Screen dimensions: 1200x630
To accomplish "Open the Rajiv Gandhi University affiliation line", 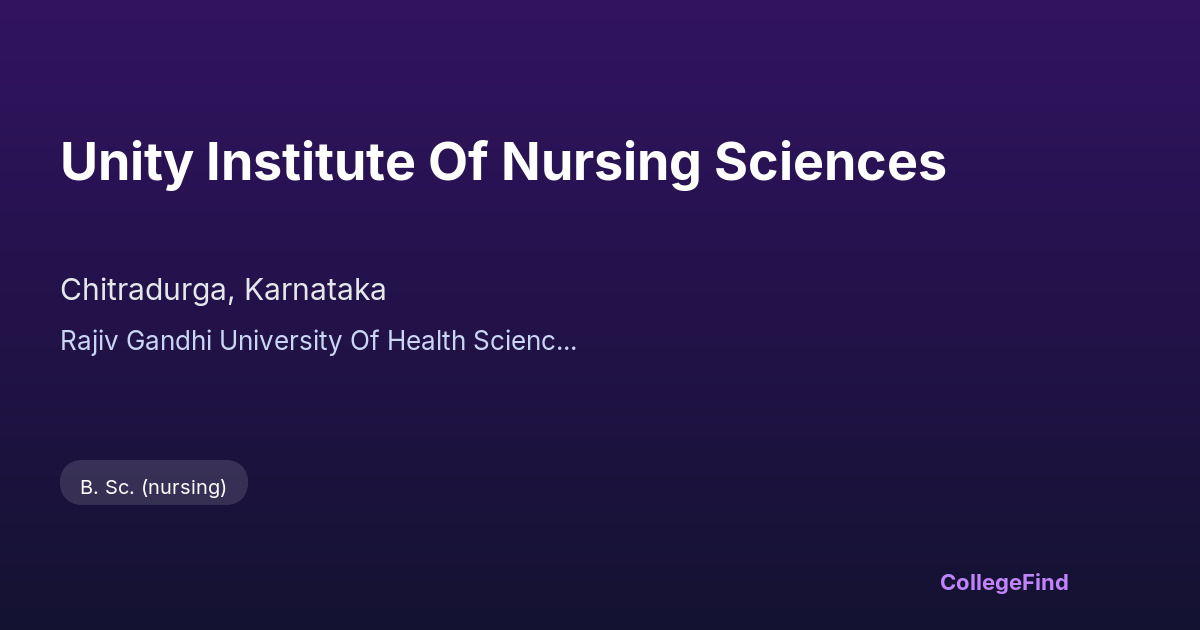I will click(x=318, y=341).
